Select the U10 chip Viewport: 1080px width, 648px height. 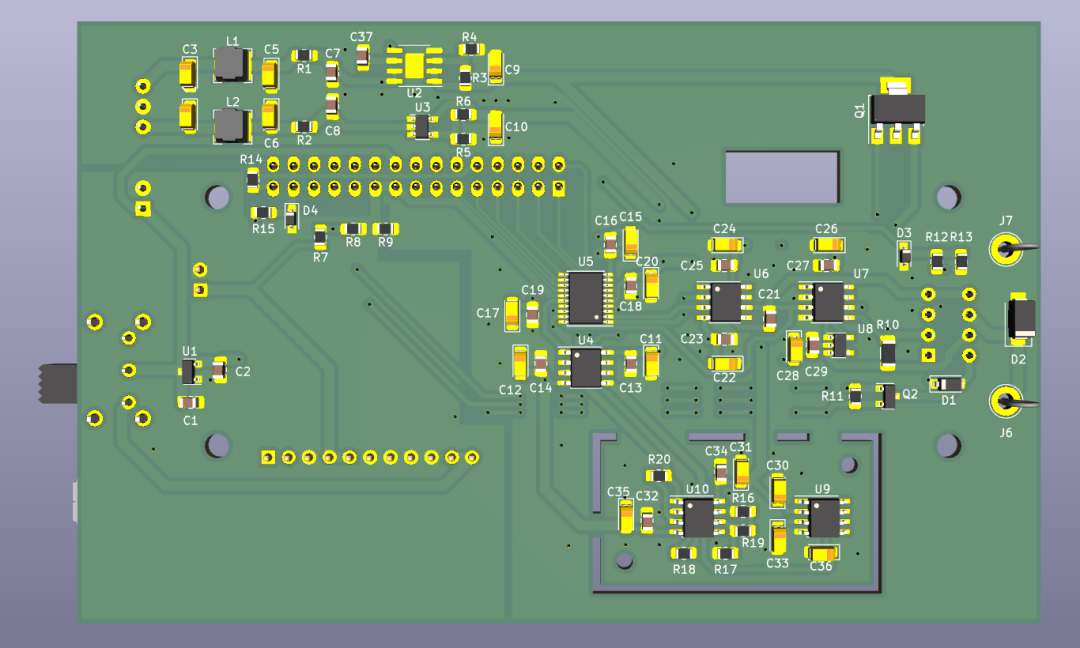point(698,518)
